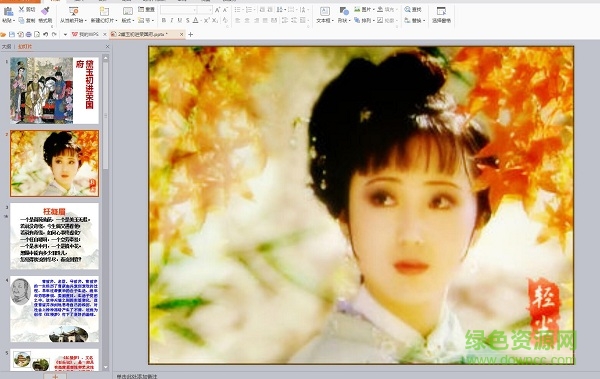Viewport: 600px width, 379px height.
Task: Toggle Italic formatting
Action: pos(172,20)
